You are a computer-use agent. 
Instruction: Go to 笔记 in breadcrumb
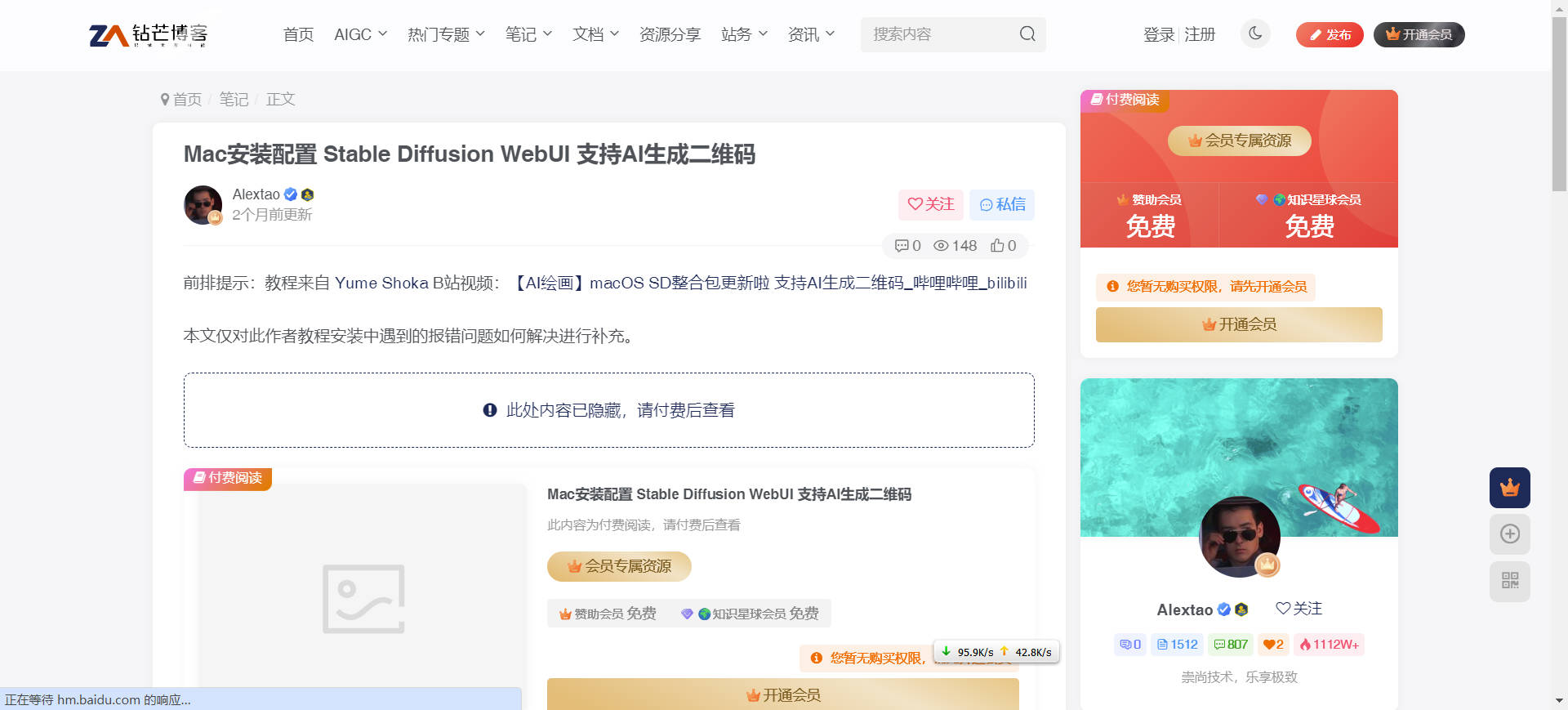click(x=234, y=99)
